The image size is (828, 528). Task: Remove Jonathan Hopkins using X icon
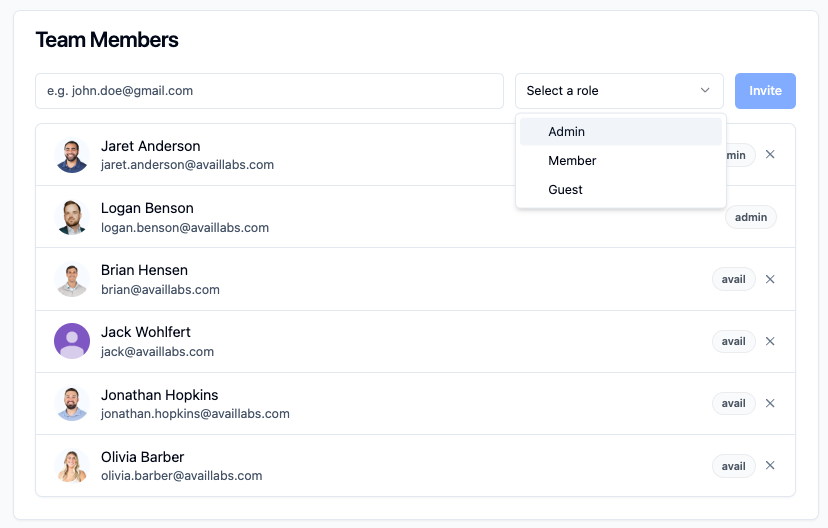point(770,403)
